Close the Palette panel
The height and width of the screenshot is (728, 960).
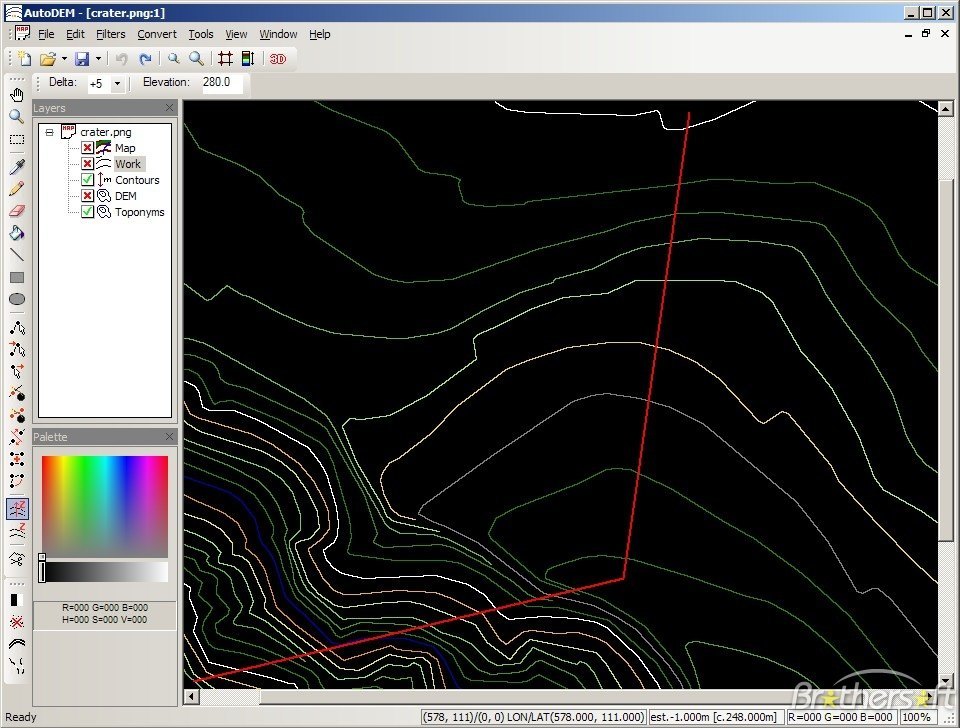pyautogui.click(x=169, y=437)
